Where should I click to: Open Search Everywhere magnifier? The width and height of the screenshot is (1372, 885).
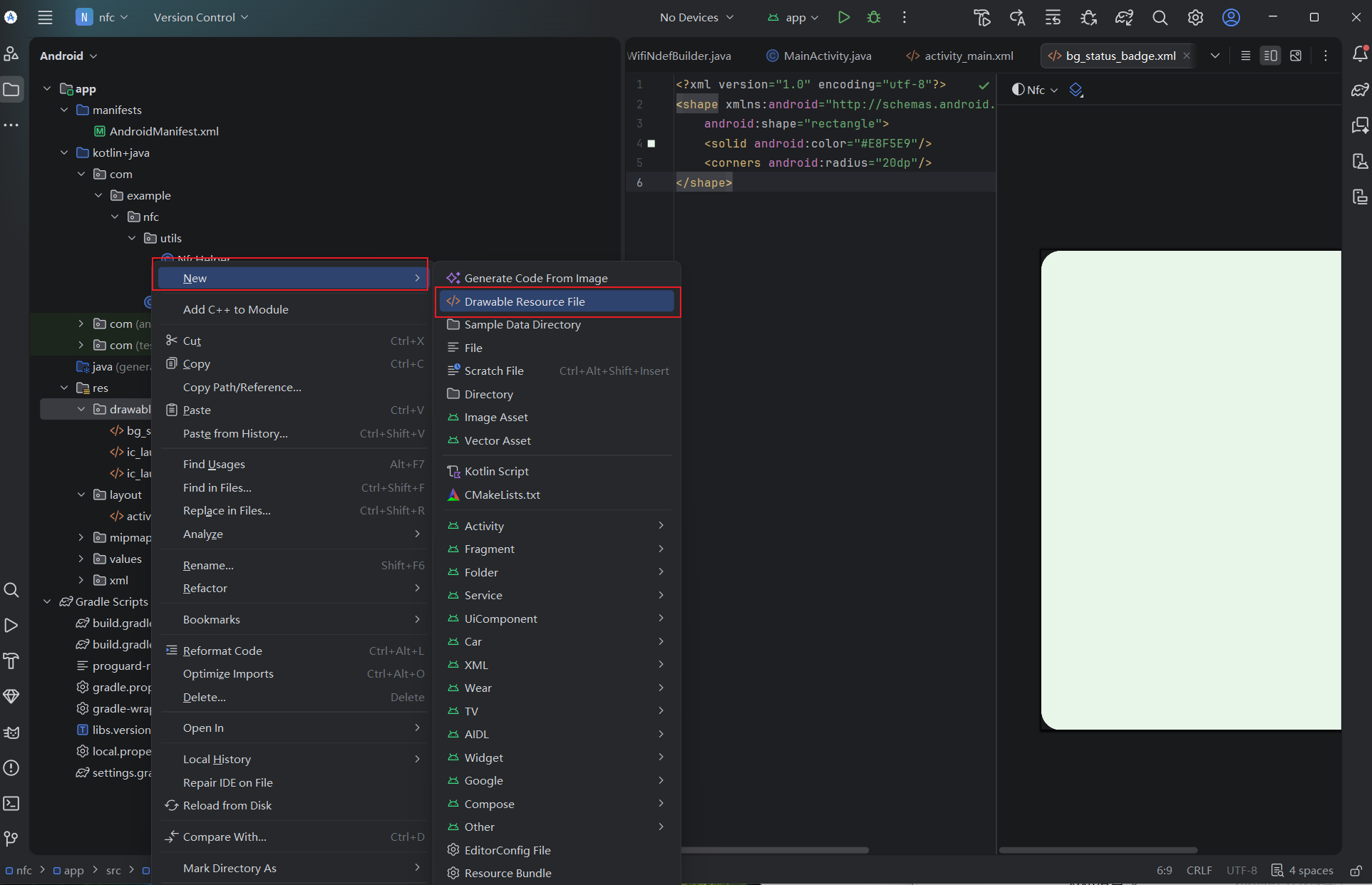[x=1160, y=17]
